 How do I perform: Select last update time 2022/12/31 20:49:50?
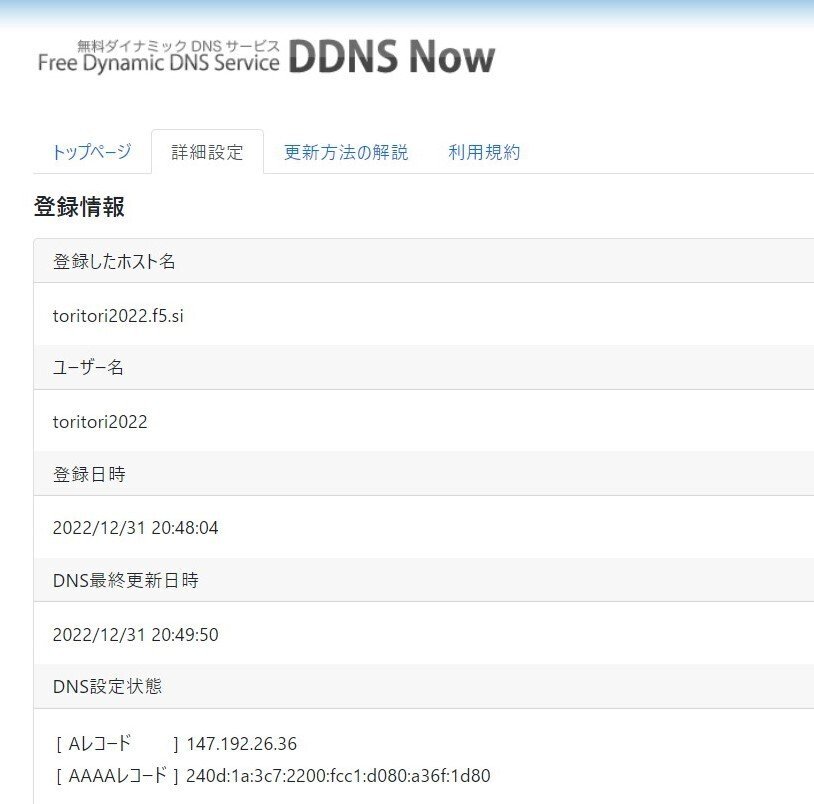[135, 634]
